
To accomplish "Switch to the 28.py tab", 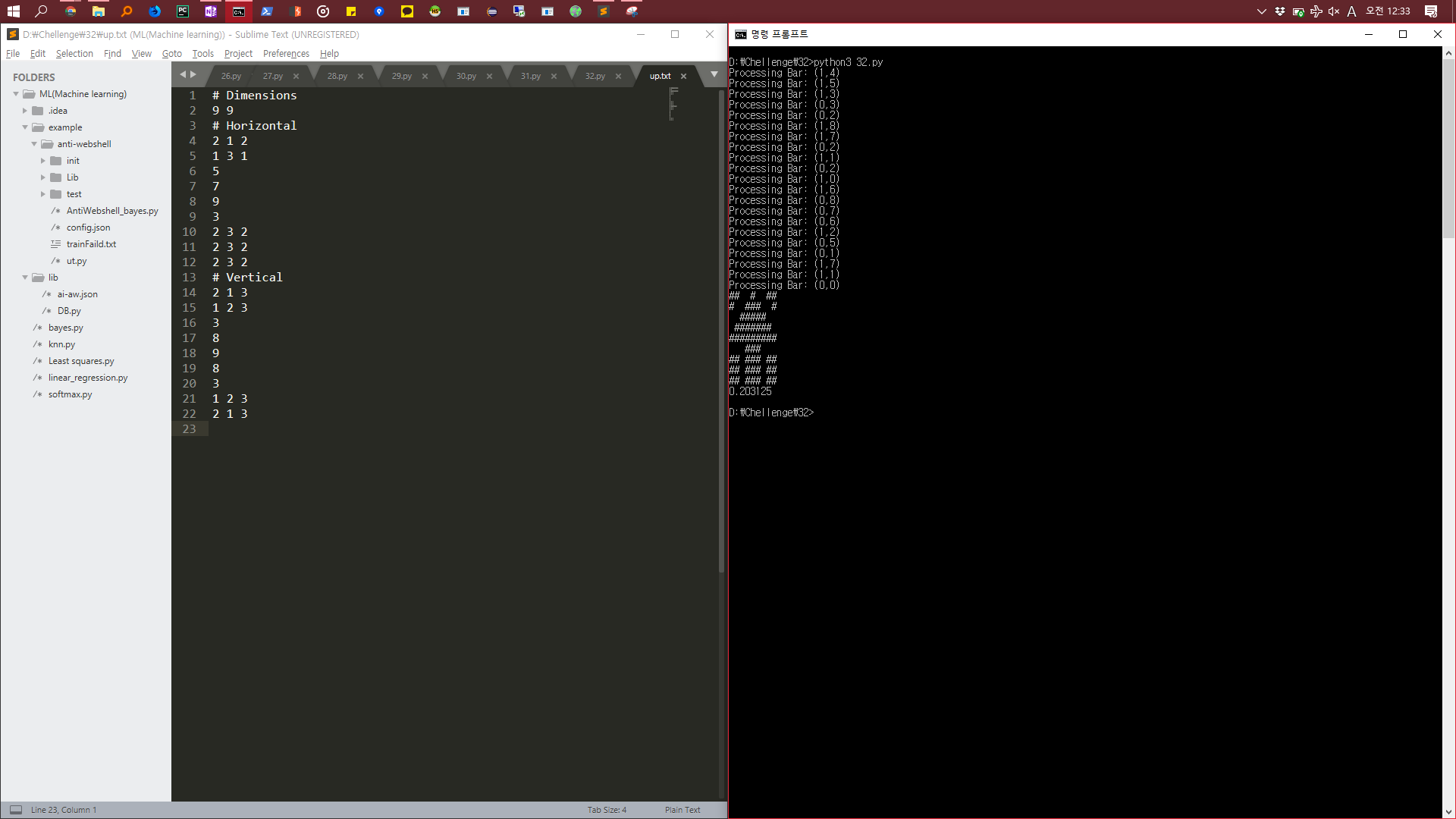I will coord(337,76).
